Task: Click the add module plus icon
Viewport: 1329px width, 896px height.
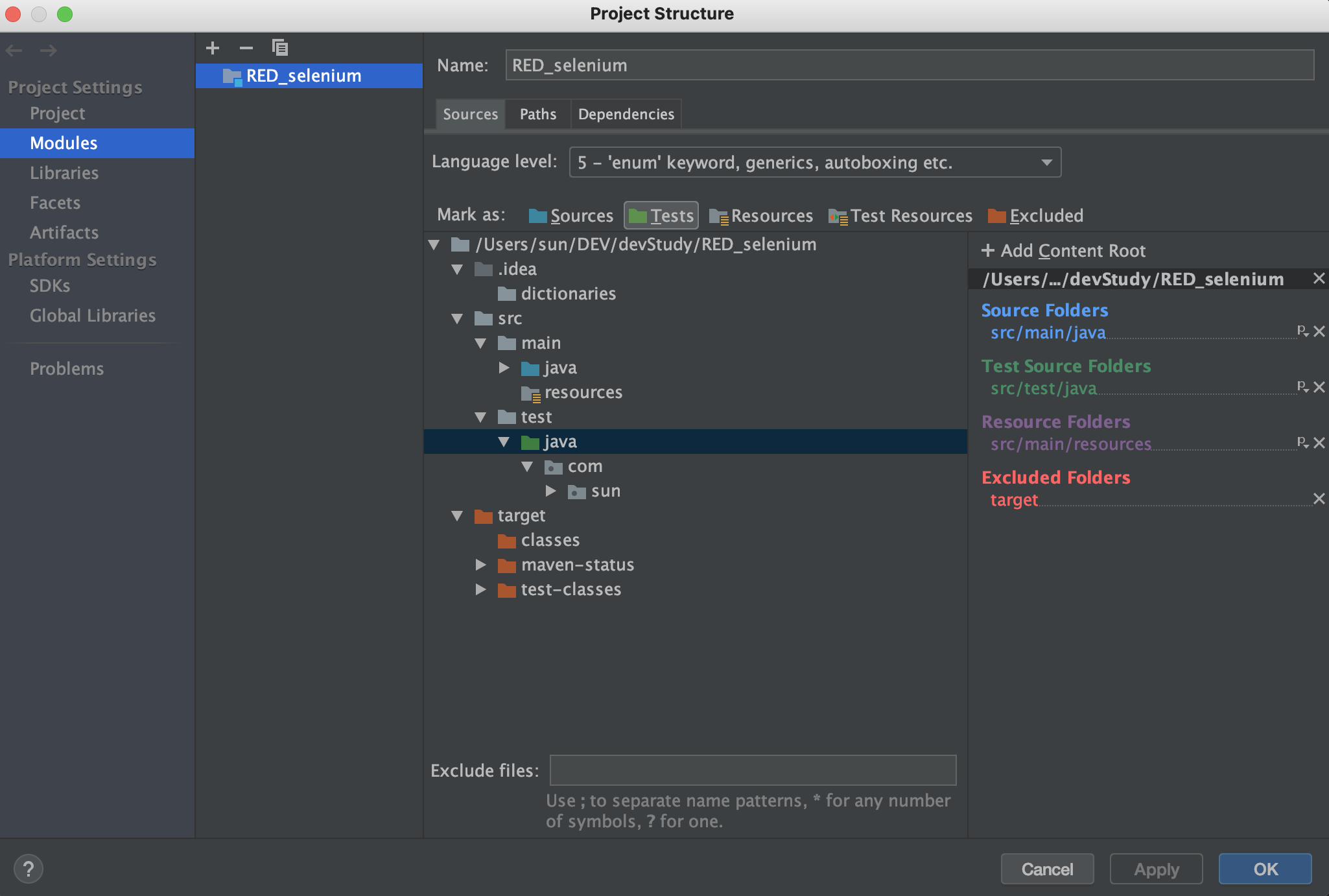Action: (x=213, y=48)
